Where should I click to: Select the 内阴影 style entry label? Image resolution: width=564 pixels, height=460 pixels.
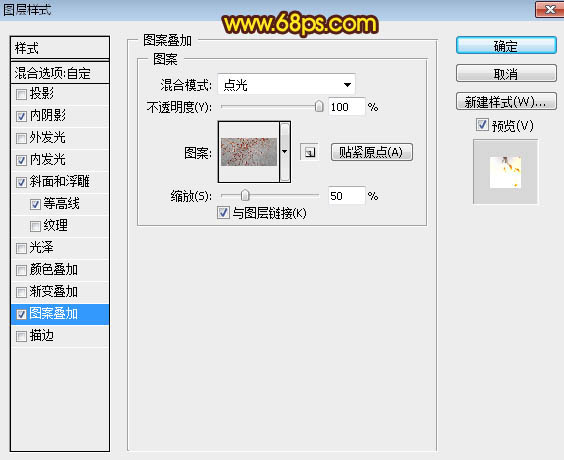47,115
